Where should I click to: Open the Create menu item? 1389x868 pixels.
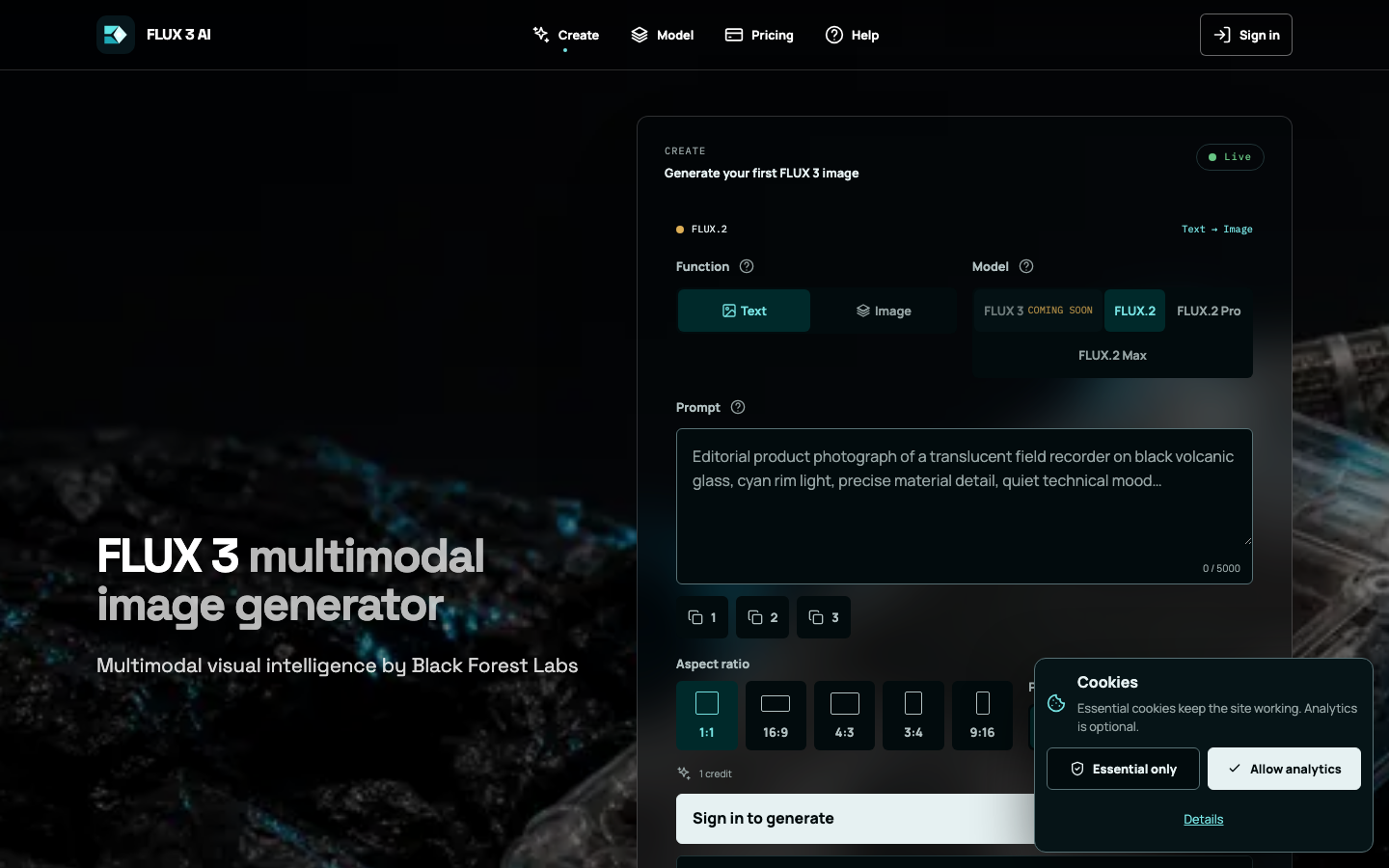point(566,35)
